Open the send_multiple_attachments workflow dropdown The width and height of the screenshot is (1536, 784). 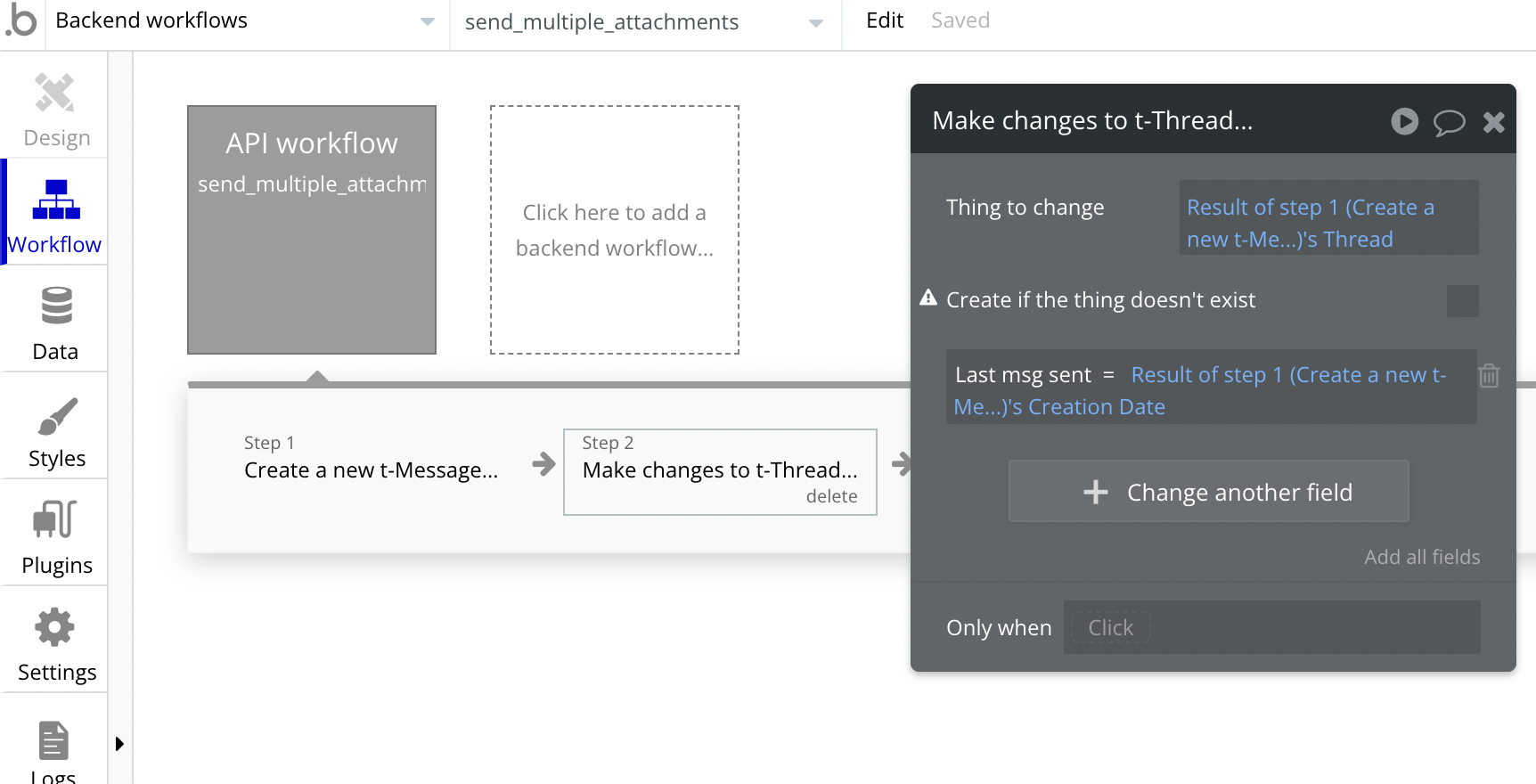[x=815, y=23]
